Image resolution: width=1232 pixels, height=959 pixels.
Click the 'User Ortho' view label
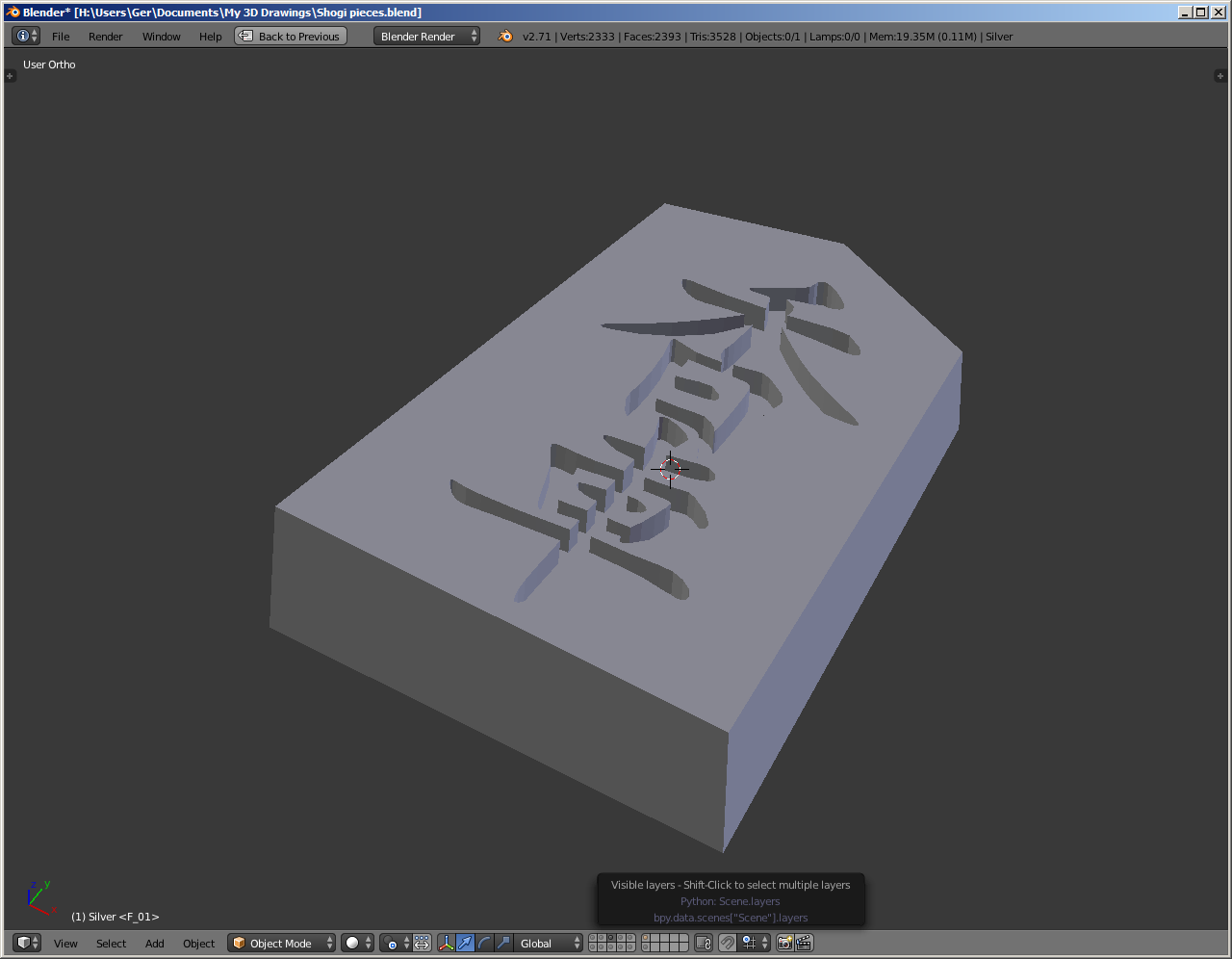49,65
